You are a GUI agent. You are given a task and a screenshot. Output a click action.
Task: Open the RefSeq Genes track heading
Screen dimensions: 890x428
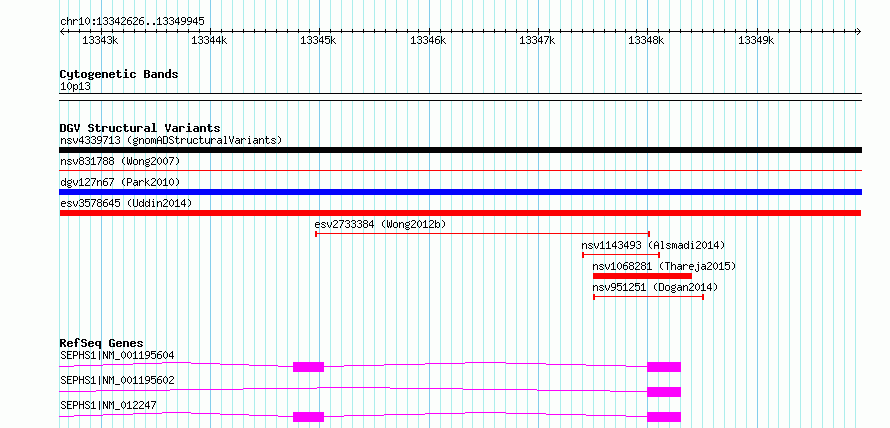102,343
